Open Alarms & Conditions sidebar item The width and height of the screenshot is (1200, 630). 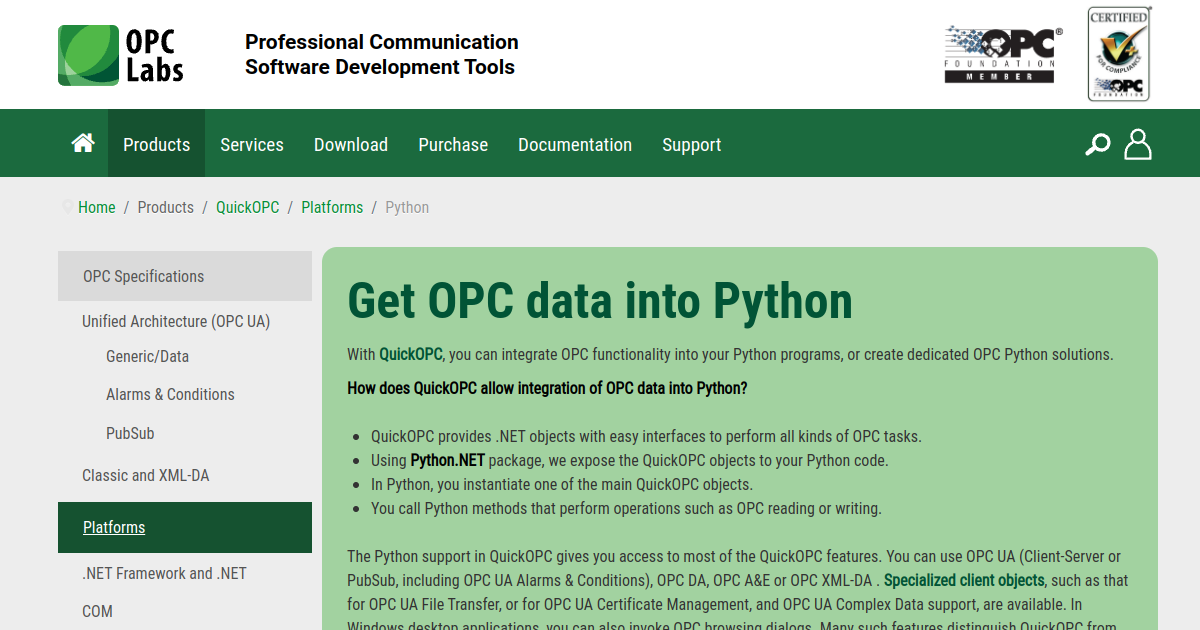click(x=170, y=394)
